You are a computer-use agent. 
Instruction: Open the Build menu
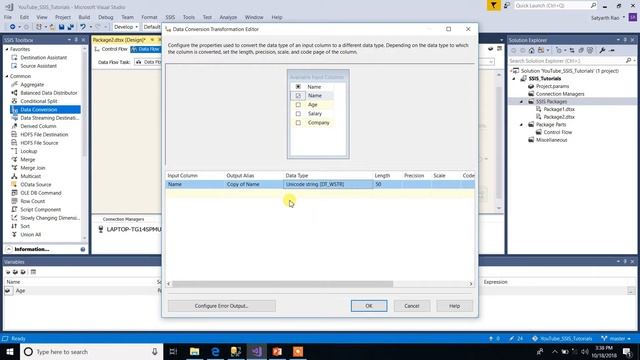(84, 17)
